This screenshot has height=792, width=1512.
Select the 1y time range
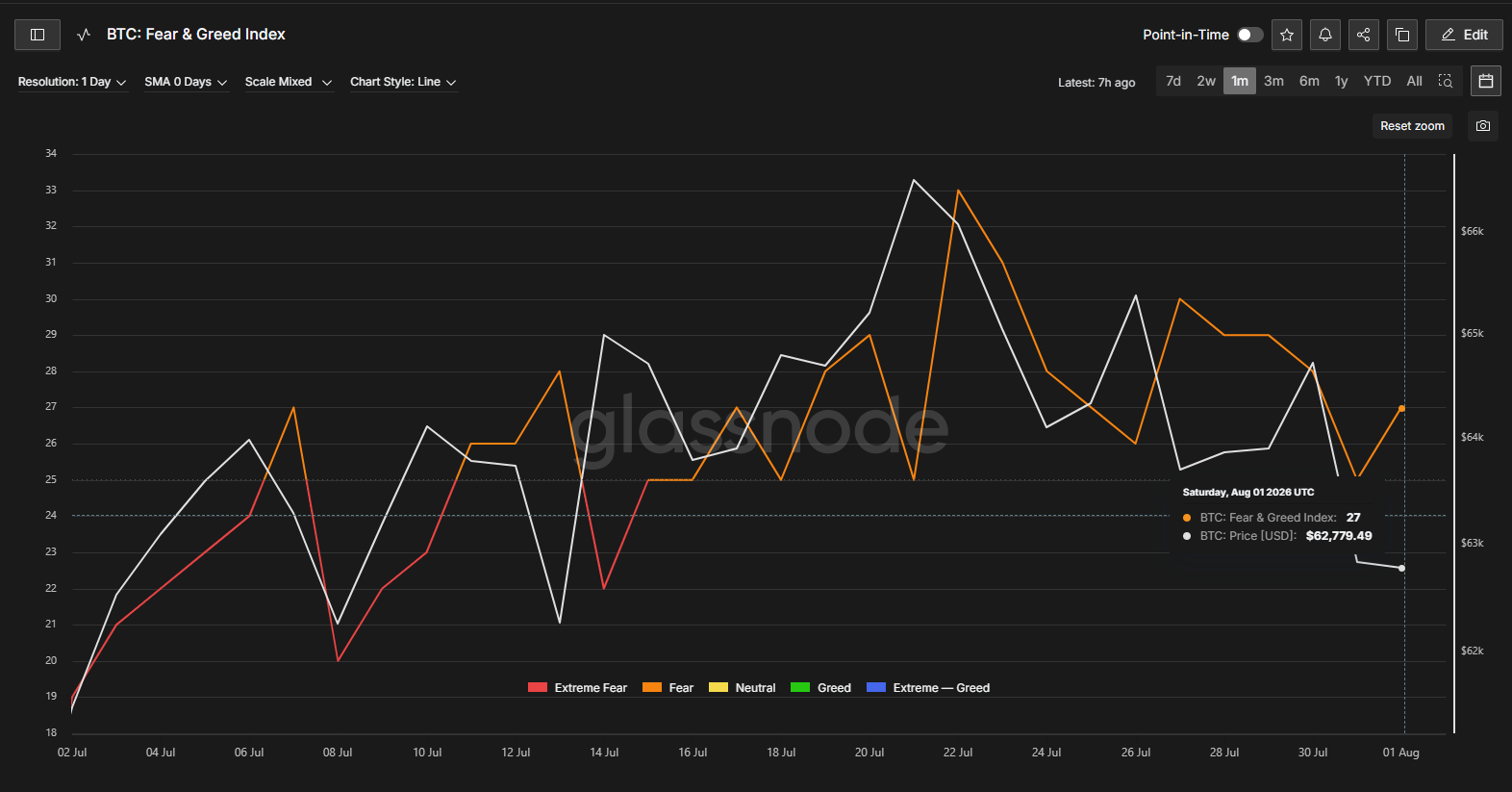1341,81
